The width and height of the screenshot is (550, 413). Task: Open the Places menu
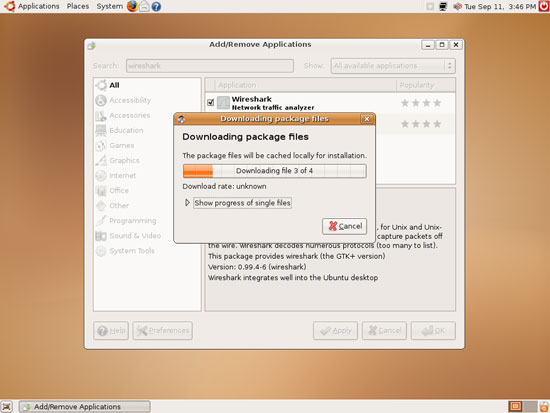(78, 6)
